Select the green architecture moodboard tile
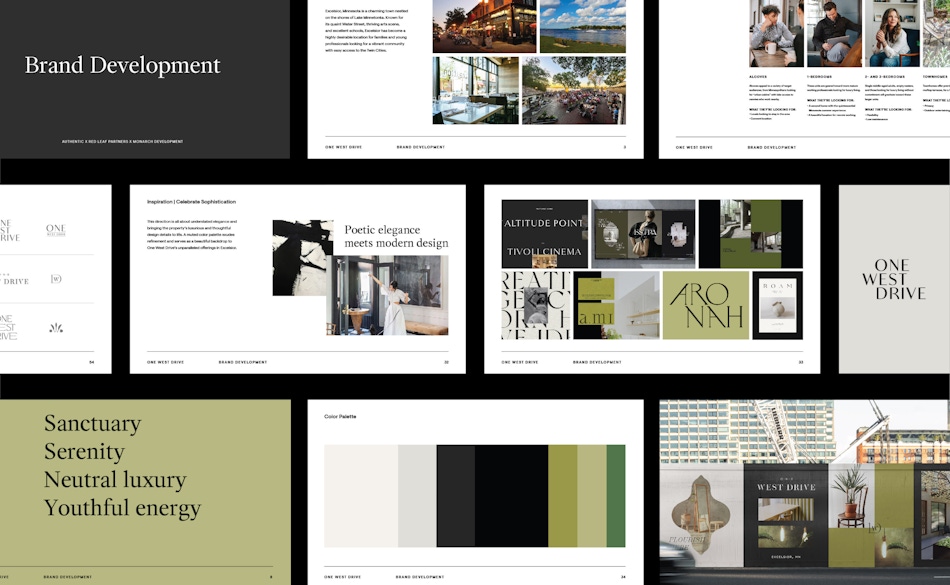Viewport: 950px width, 585px height. pyautogui.click(x=751, y=234)
